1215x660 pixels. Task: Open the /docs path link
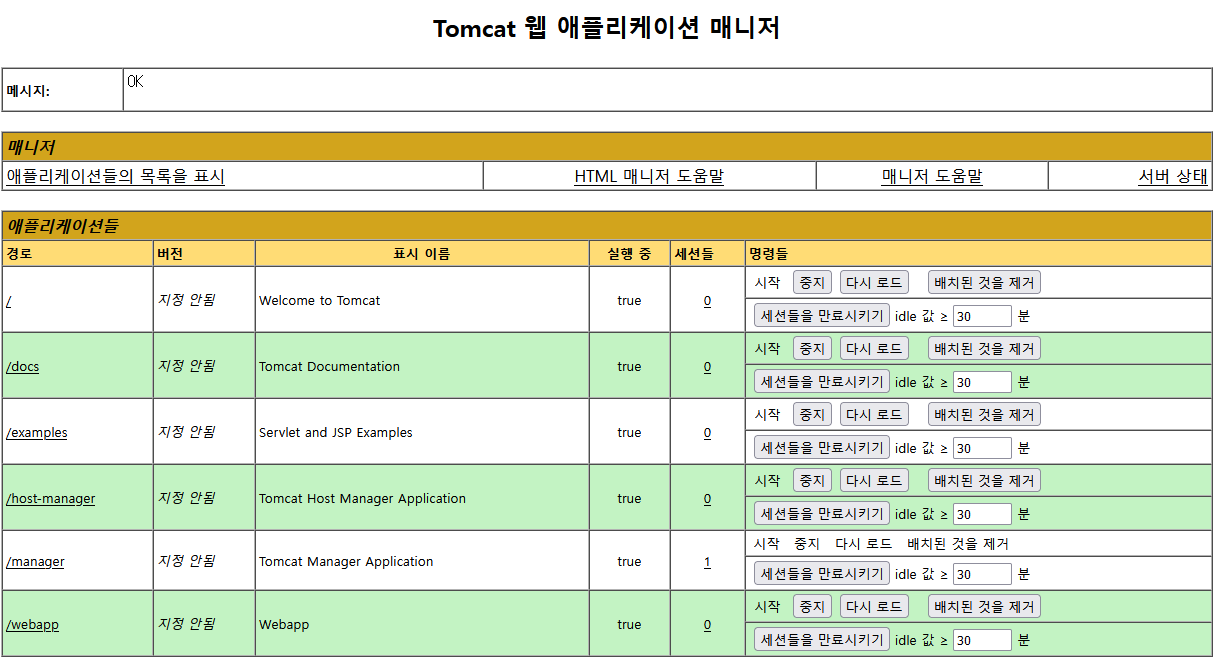pos(23,367)
